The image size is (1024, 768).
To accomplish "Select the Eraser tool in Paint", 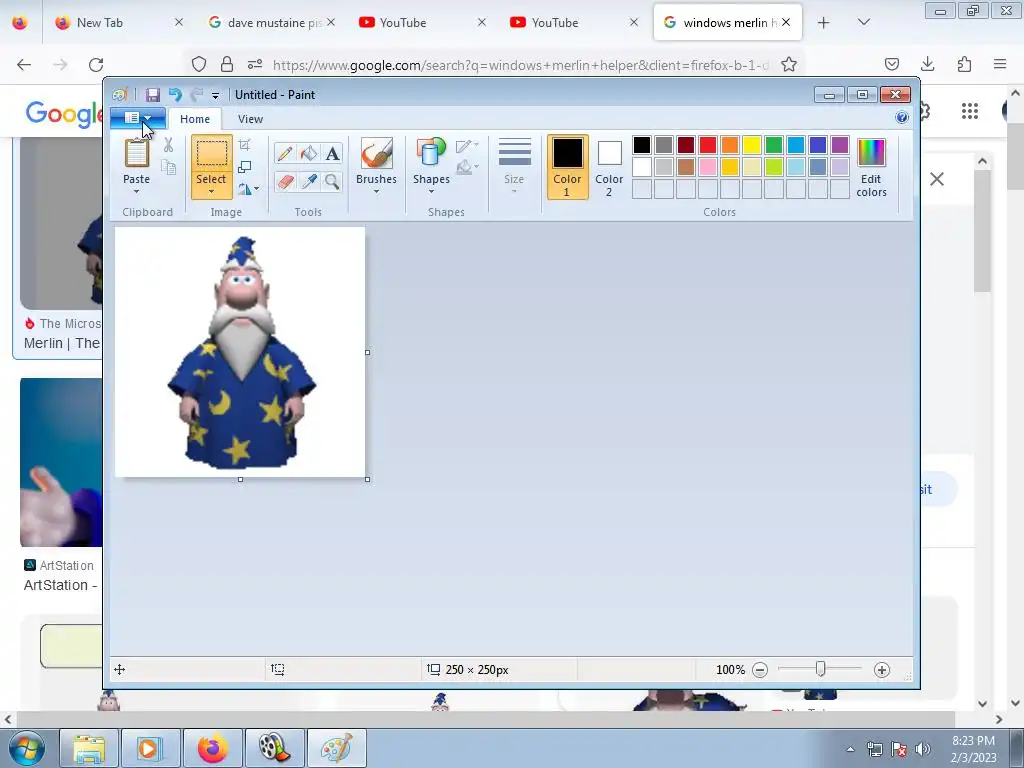I will 284,181.
